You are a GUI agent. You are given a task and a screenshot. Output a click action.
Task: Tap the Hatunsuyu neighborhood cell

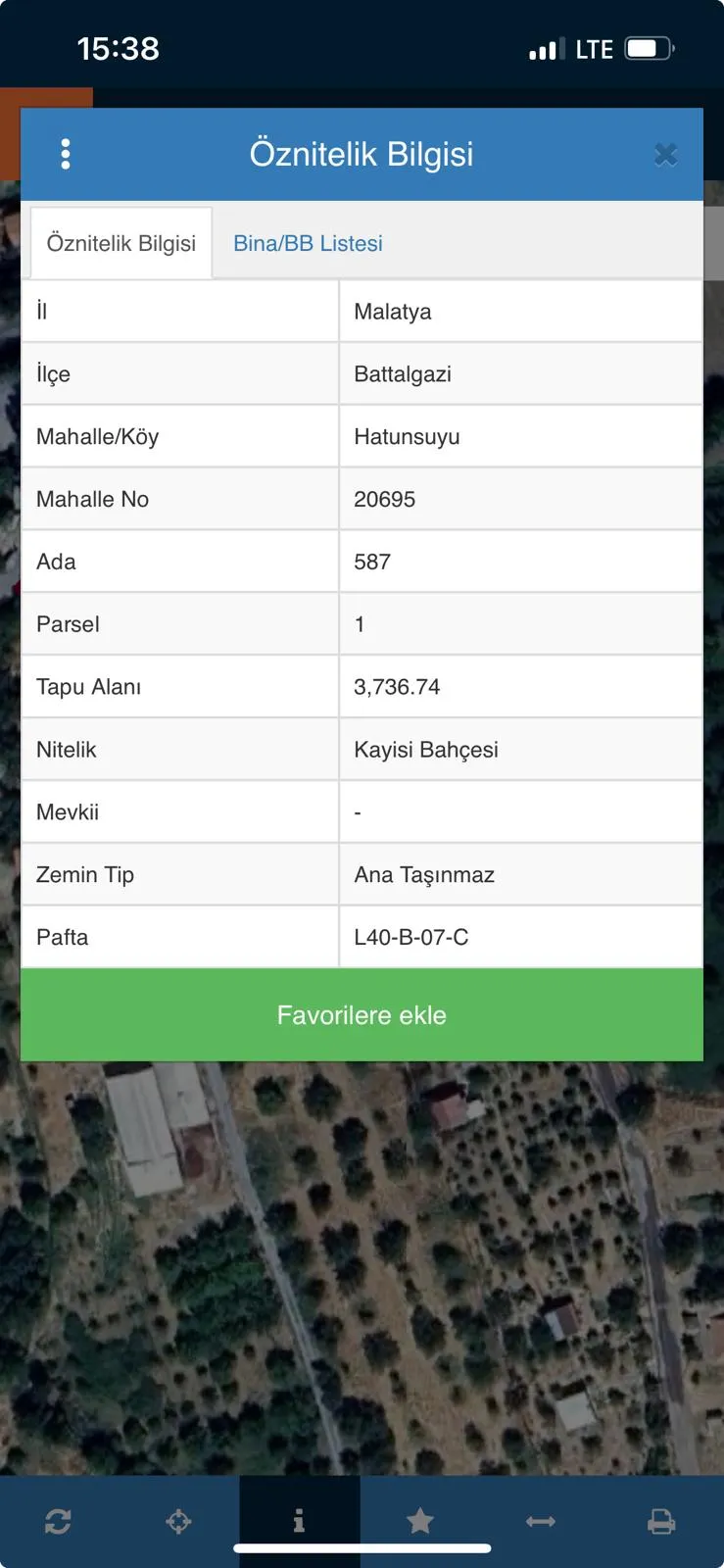520,436
